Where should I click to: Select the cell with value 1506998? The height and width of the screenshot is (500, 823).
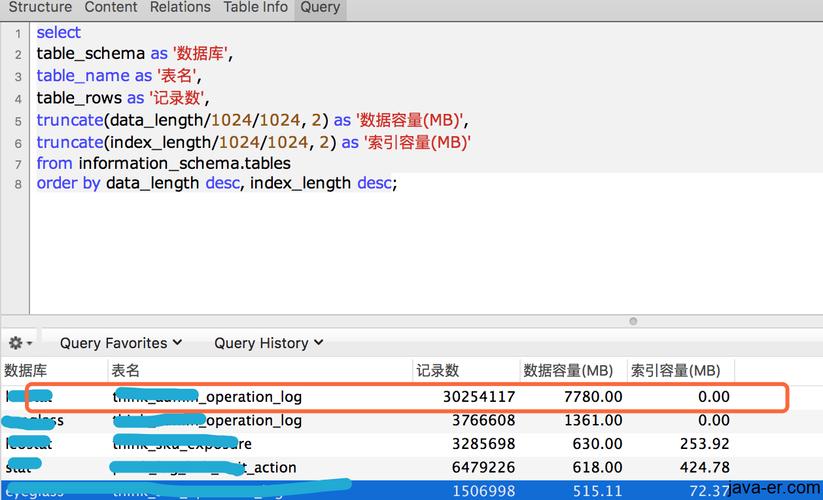(x=483, y=491)
